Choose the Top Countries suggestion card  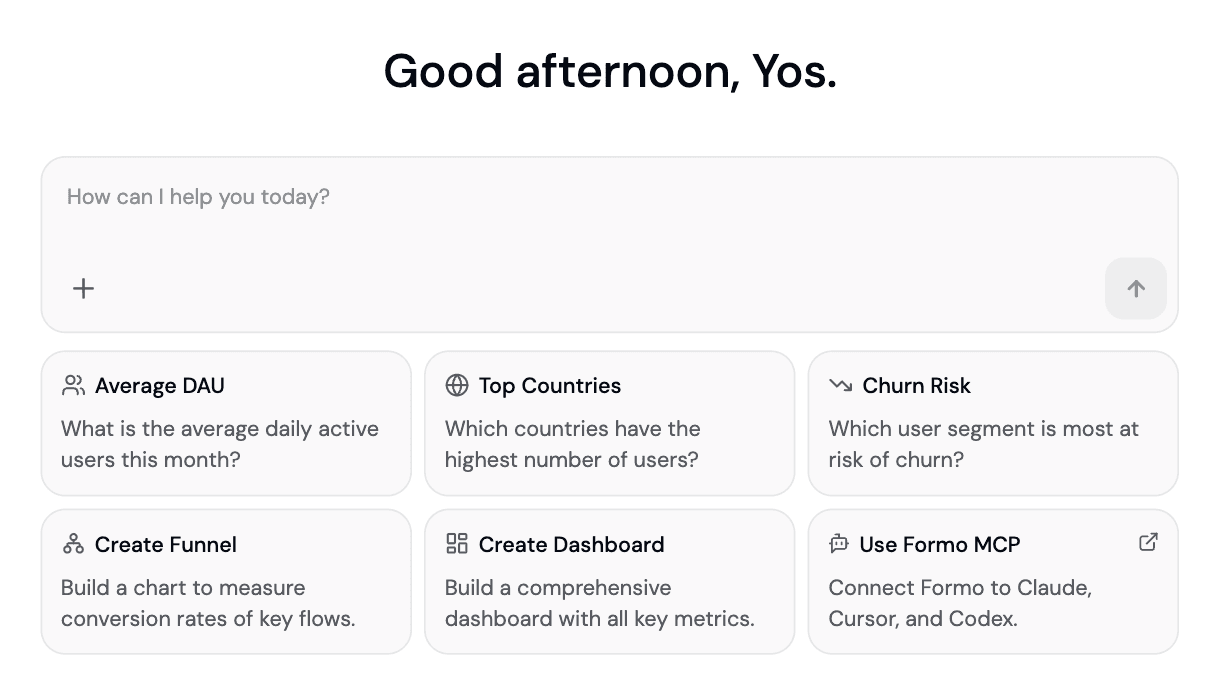click(x=609, y=423)
